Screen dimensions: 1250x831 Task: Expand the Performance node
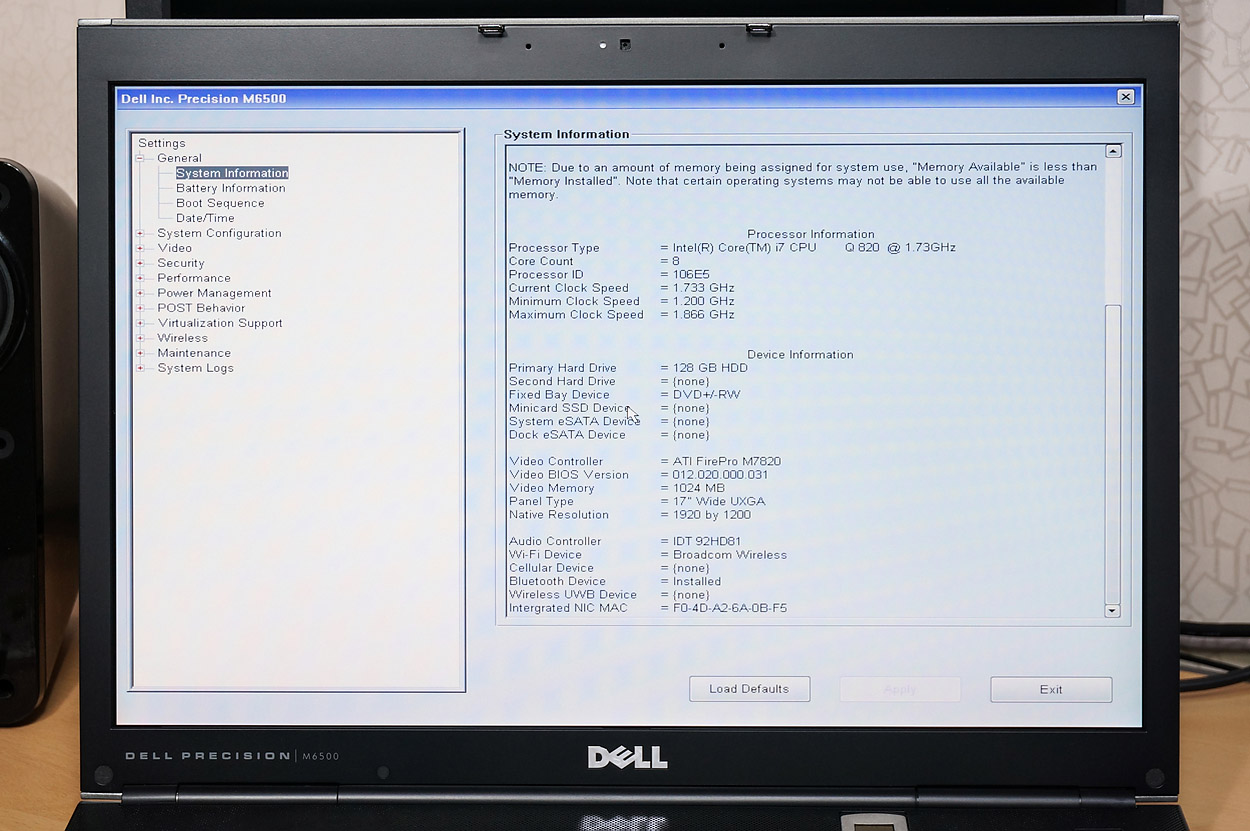click(141, 278)
